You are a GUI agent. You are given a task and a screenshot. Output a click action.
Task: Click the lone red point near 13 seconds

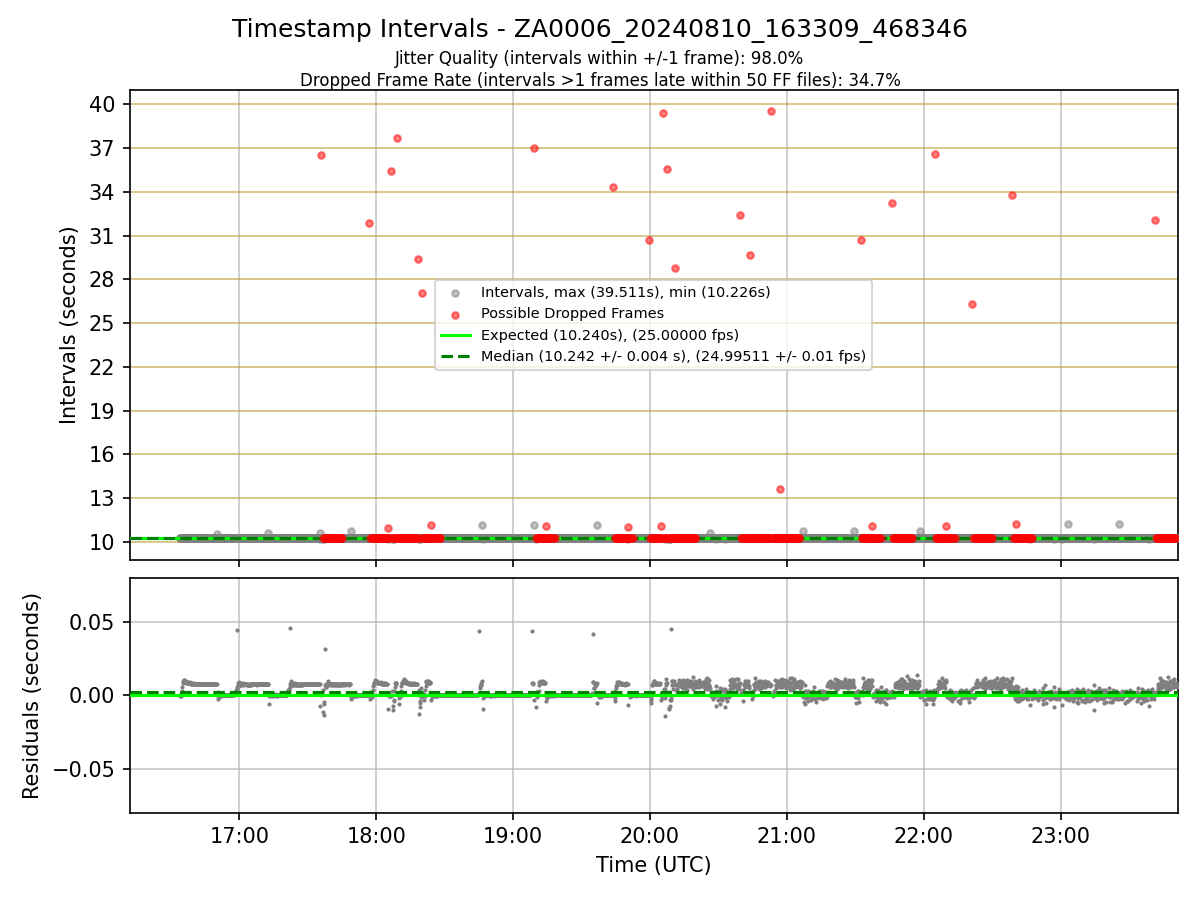coord(780,489)
